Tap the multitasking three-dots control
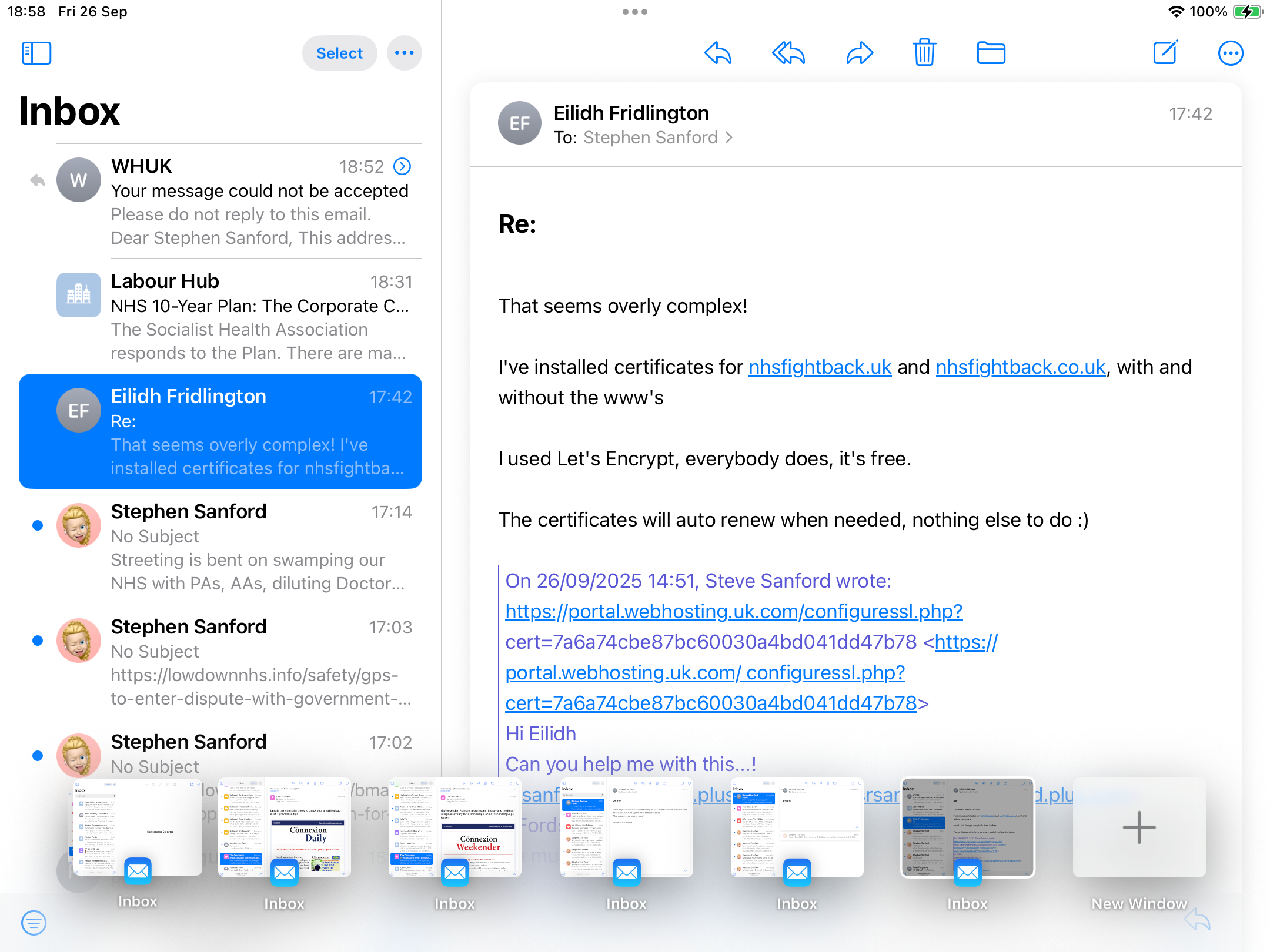The width and height of the screenshot is (1270, 952). click(x=635, y=12)
